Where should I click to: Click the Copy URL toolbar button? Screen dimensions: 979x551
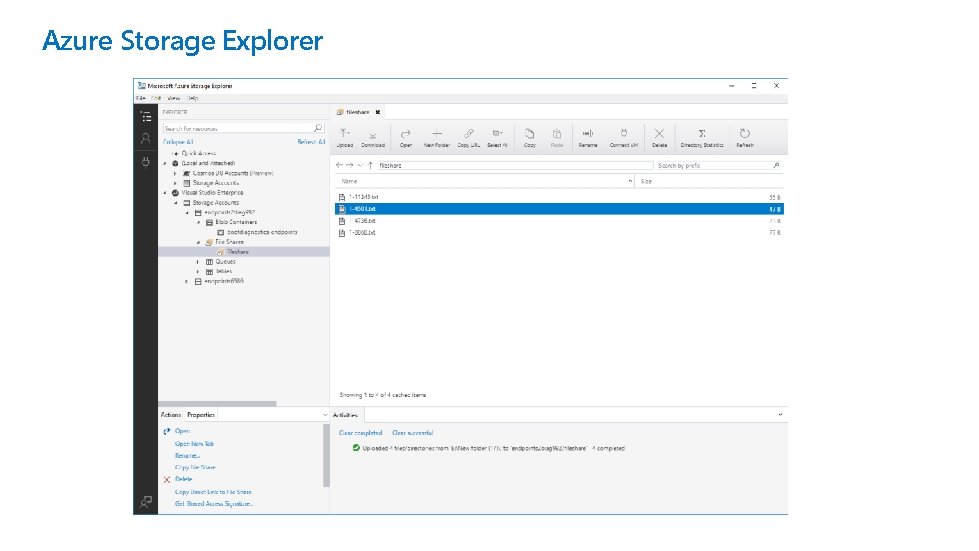pos(468,138)
